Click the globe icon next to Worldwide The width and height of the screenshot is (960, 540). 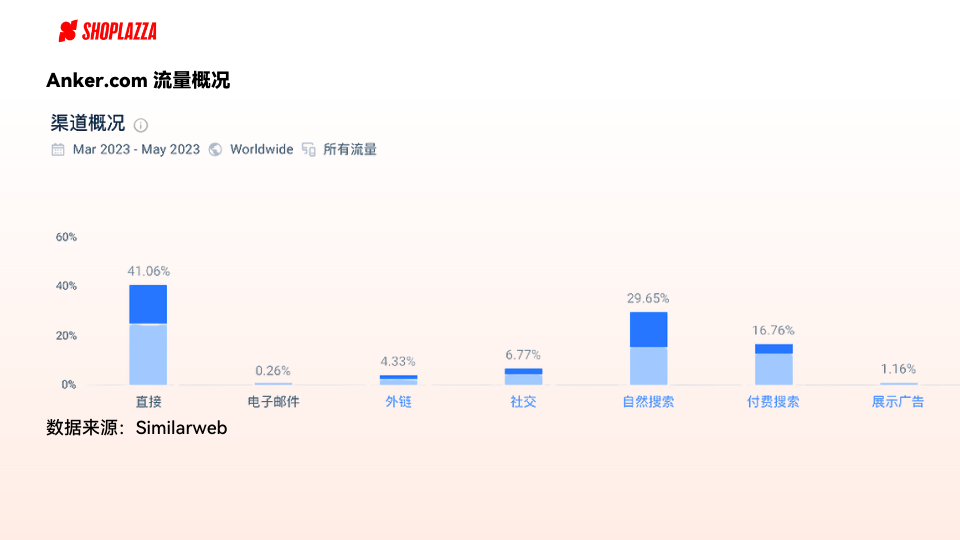pyautogui.click(x=215, y=150)
